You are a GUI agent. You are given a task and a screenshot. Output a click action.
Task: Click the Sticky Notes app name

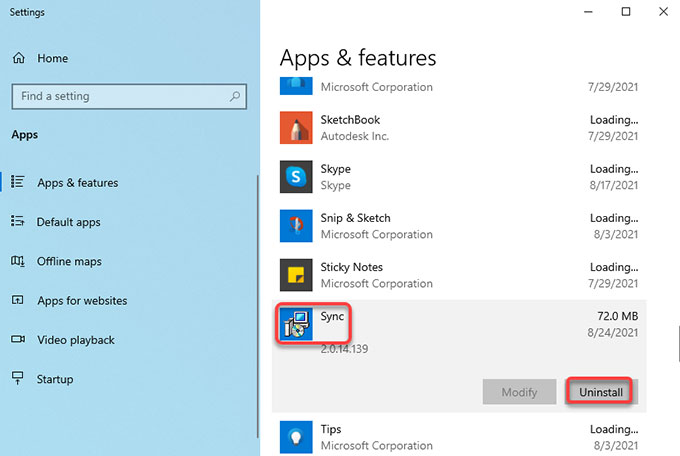pyautogui.click(x=352, y=267)
